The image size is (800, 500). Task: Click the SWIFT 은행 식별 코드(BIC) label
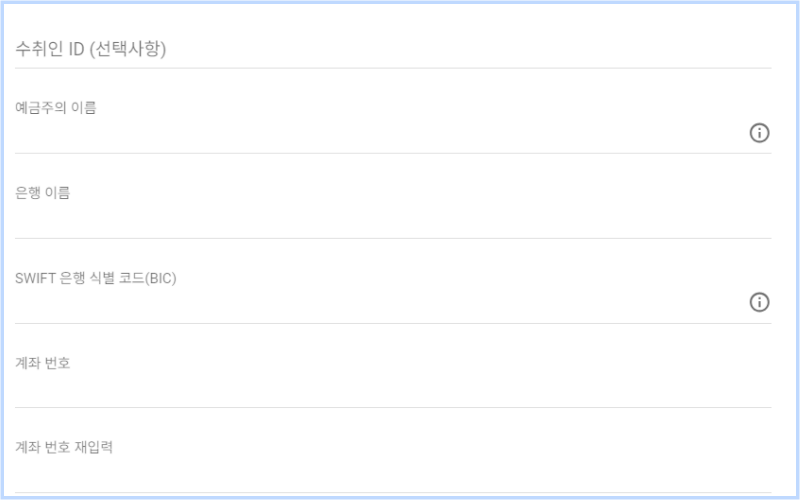click(95, 278)
